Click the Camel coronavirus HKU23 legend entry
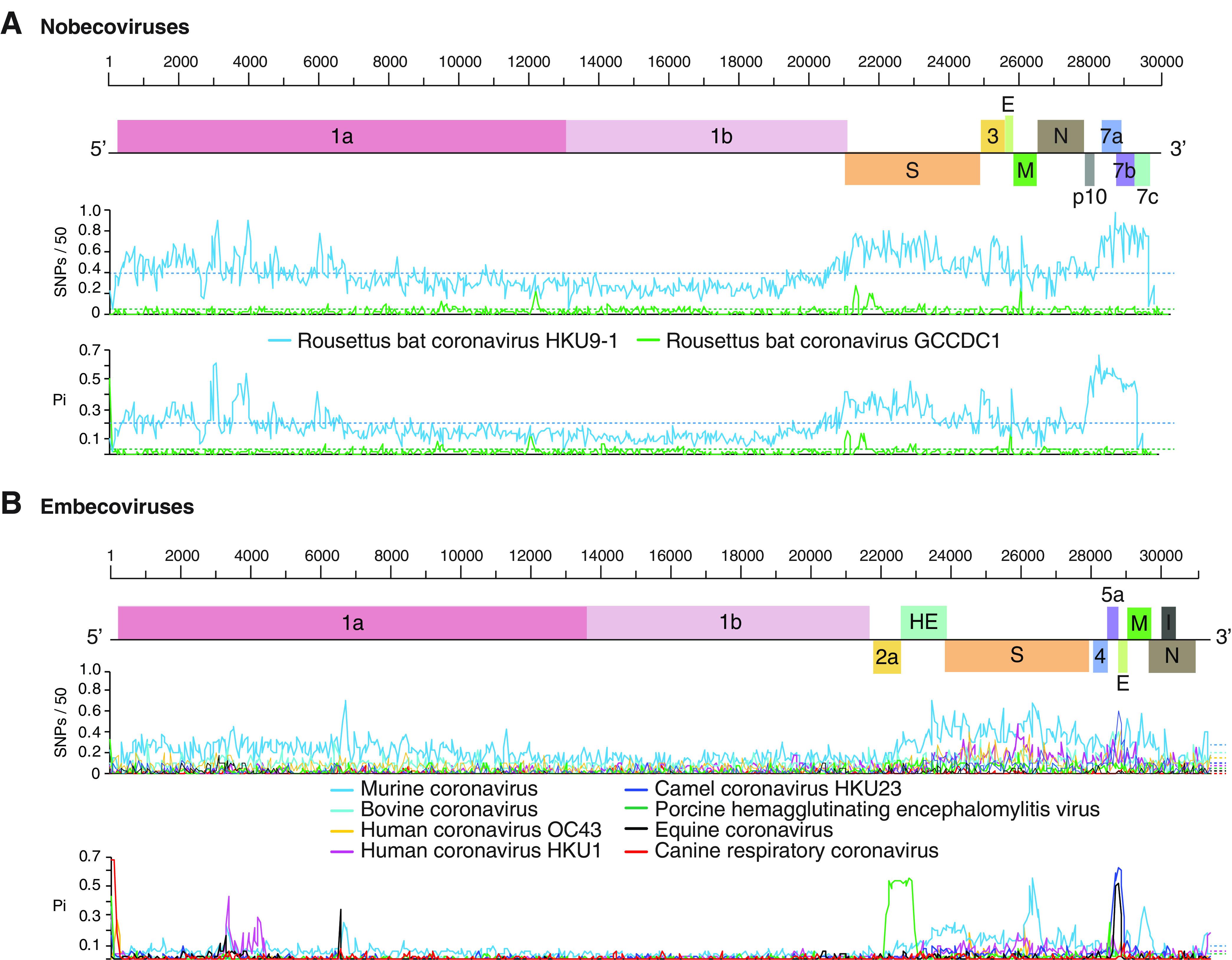 point(763,788)
